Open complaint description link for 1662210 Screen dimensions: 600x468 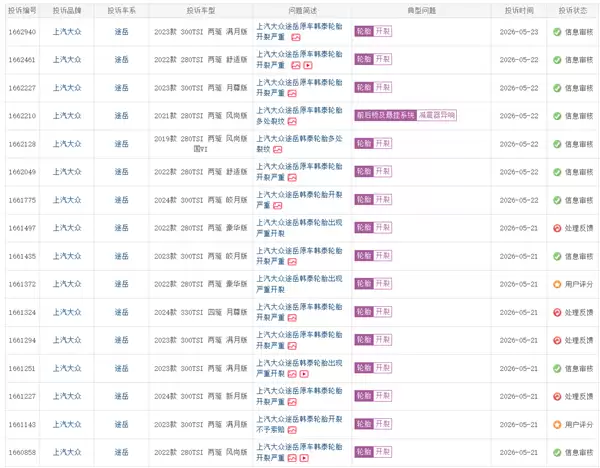[299, 116]
